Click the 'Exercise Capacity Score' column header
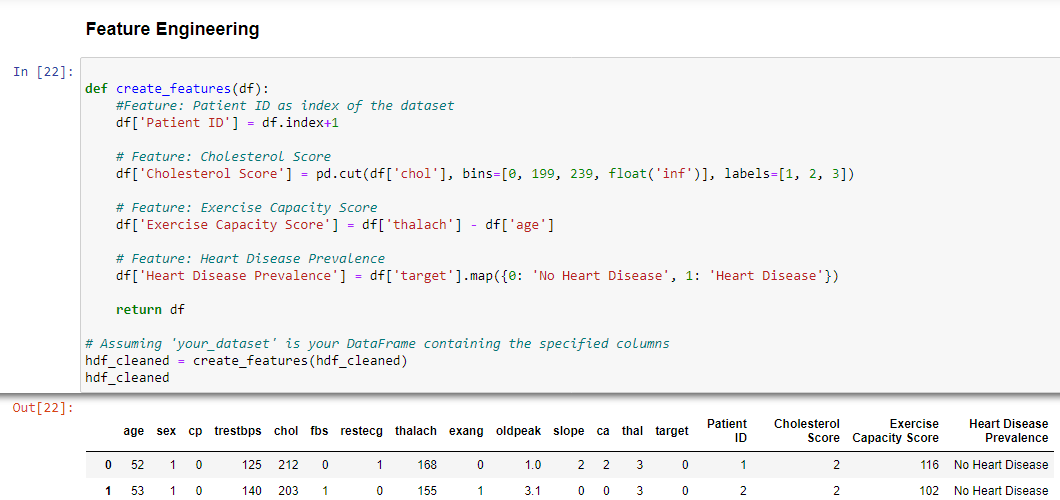Screen dimensions: 1060x500 tap(896, 430)
